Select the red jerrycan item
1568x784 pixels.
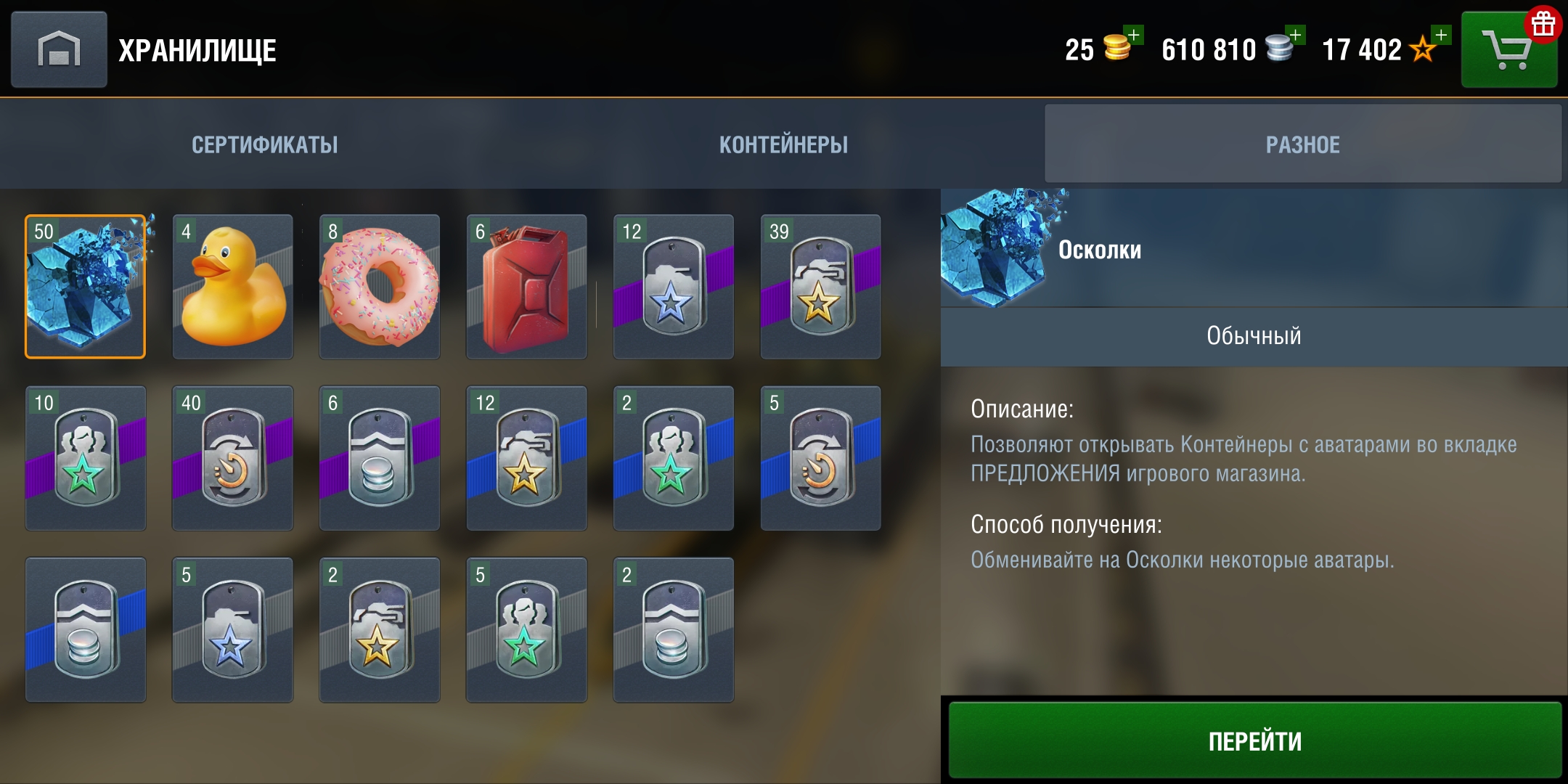point(526,287)
